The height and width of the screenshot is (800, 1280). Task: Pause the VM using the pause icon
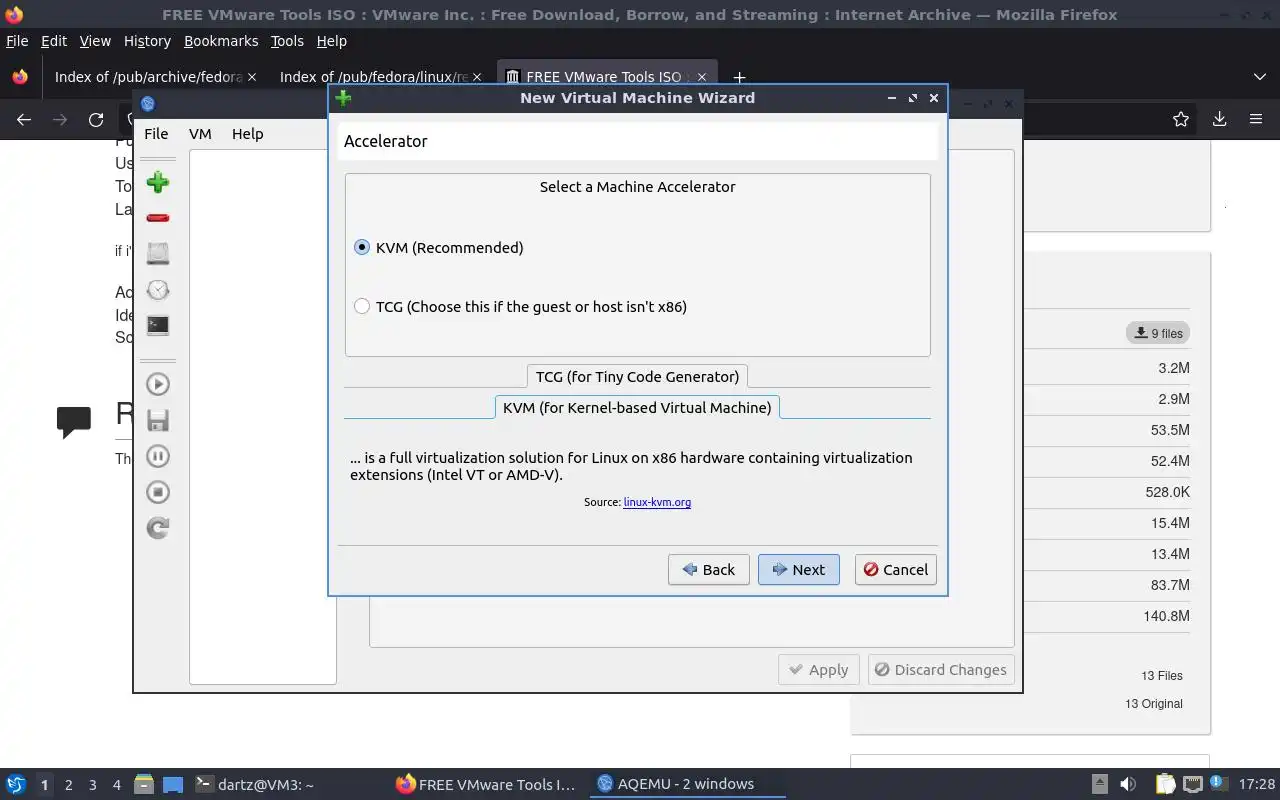pos(157,456)
